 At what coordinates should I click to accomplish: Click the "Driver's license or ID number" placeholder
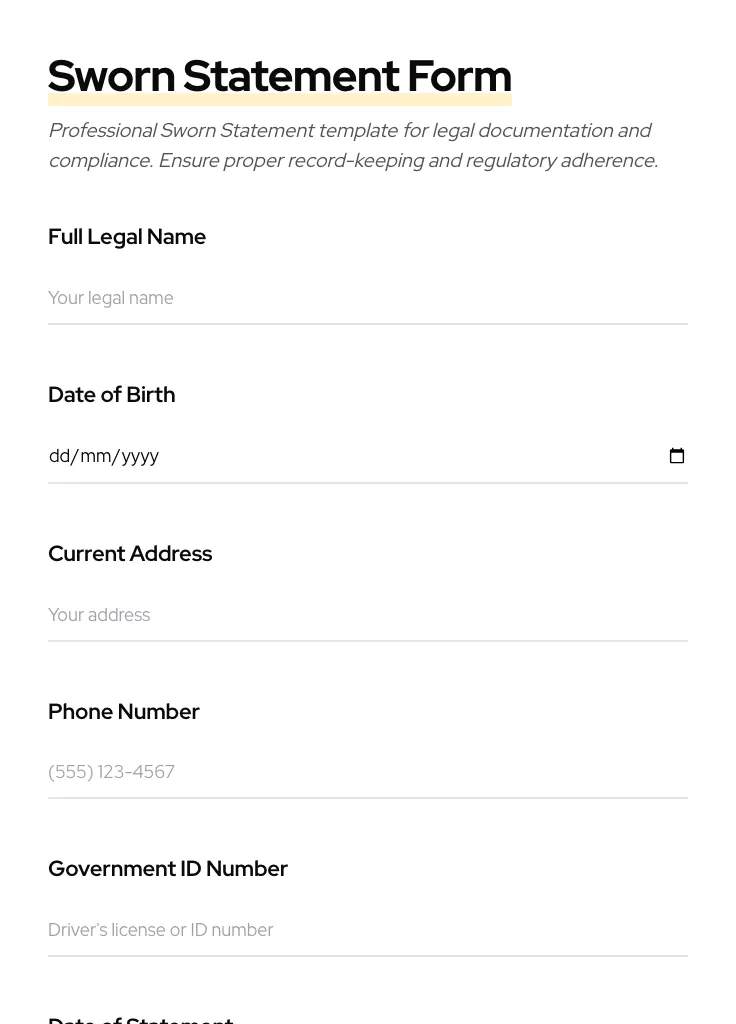coord(161,930)
